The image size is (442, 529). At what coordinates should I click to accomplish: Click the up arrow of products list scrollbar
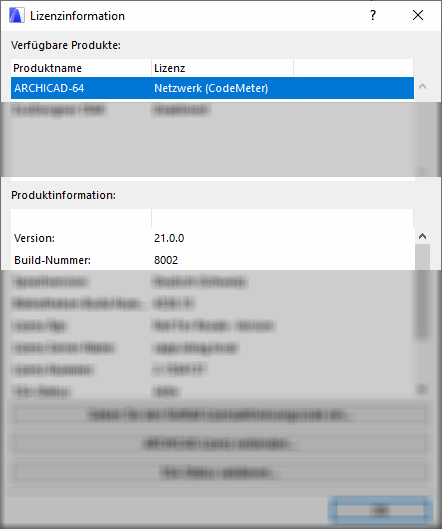point(422,86)
